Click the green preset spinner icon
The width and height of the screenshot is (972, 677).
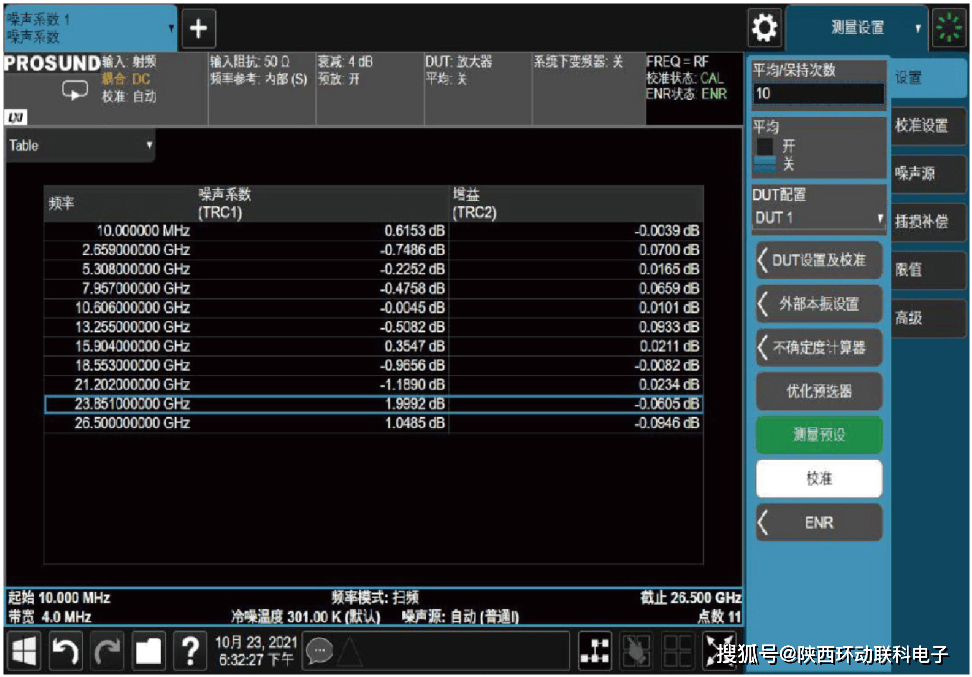click(x=948, y=28)
